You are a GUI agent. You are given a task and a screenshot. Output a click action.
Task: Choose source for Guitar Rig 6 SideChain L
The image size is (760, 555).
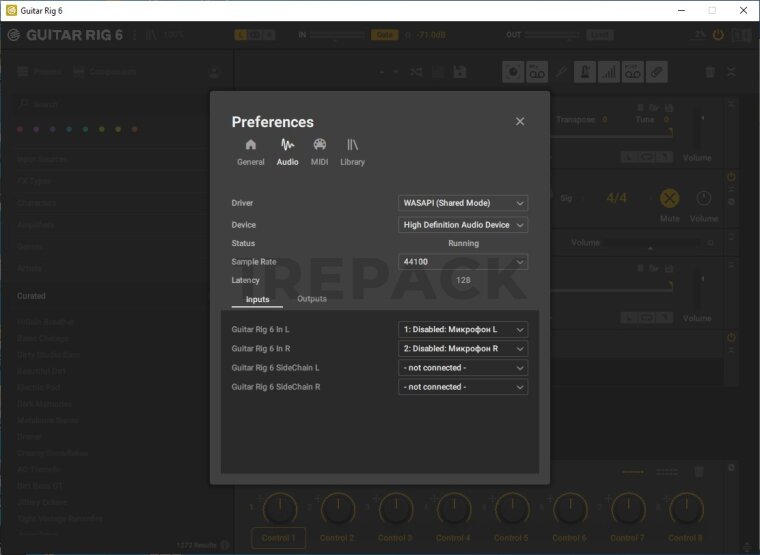462,368
